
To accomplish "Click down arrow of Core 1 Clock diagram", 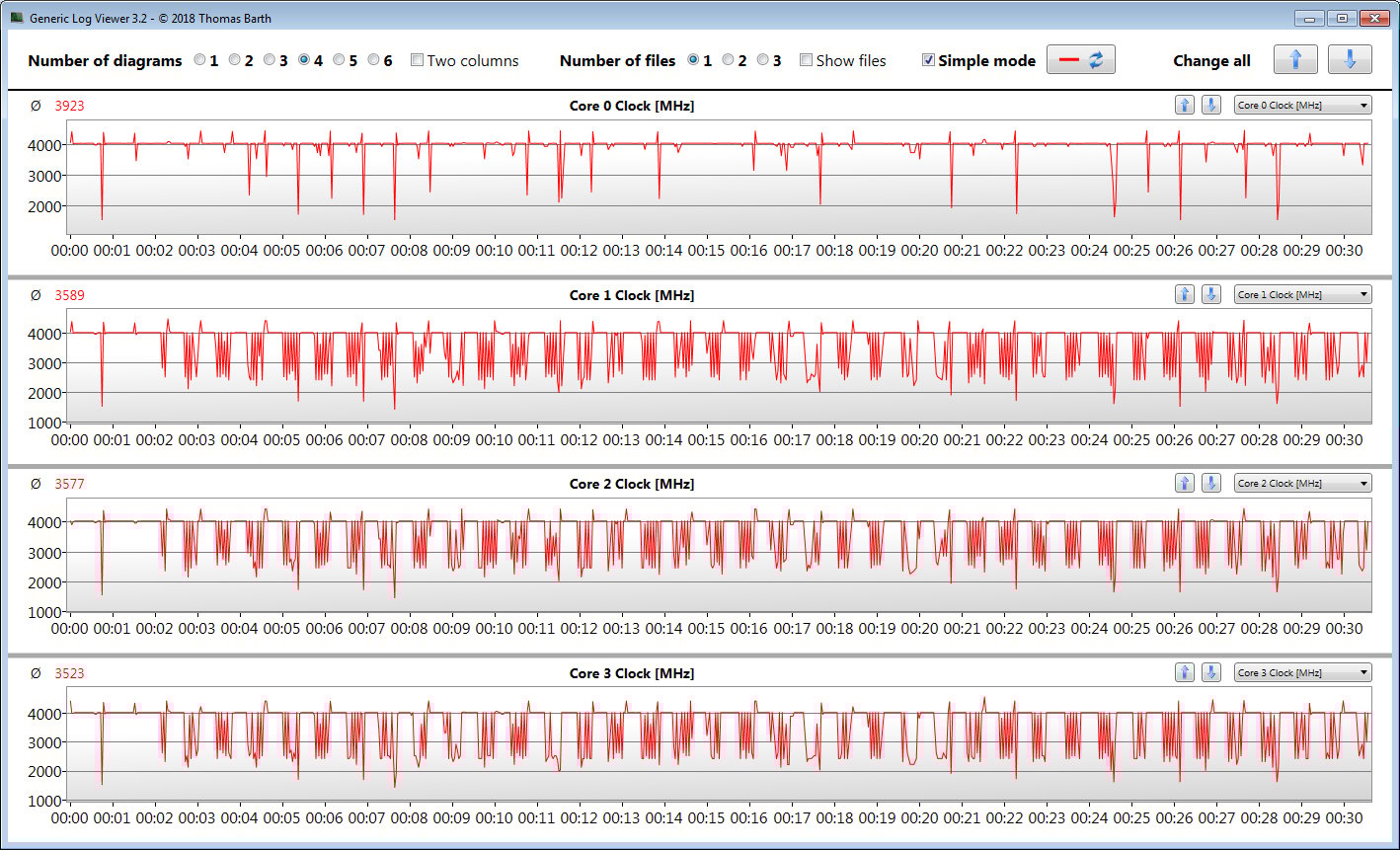I will (x=1211, y=294).
